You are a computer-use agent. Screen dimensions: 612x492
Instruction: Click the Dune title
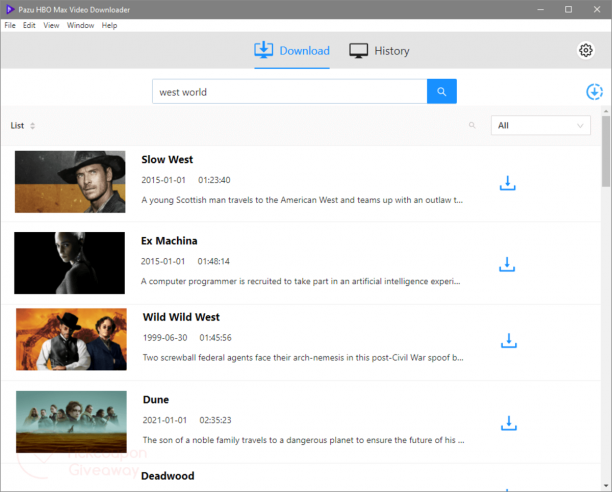pyautogui.click(x=156, y=400)
